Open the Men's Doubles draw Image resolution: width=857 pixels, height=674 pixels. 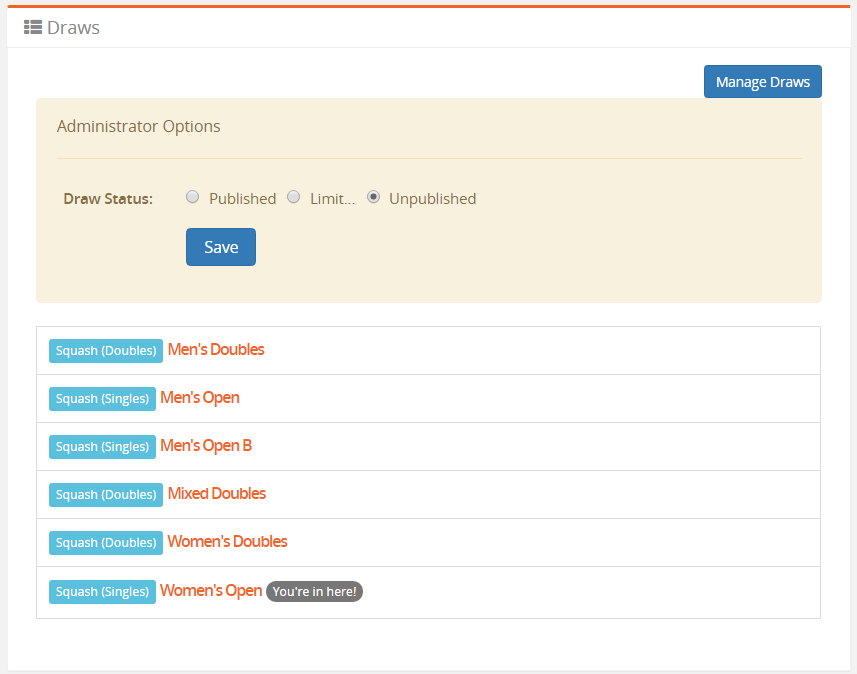coord(216,349)
